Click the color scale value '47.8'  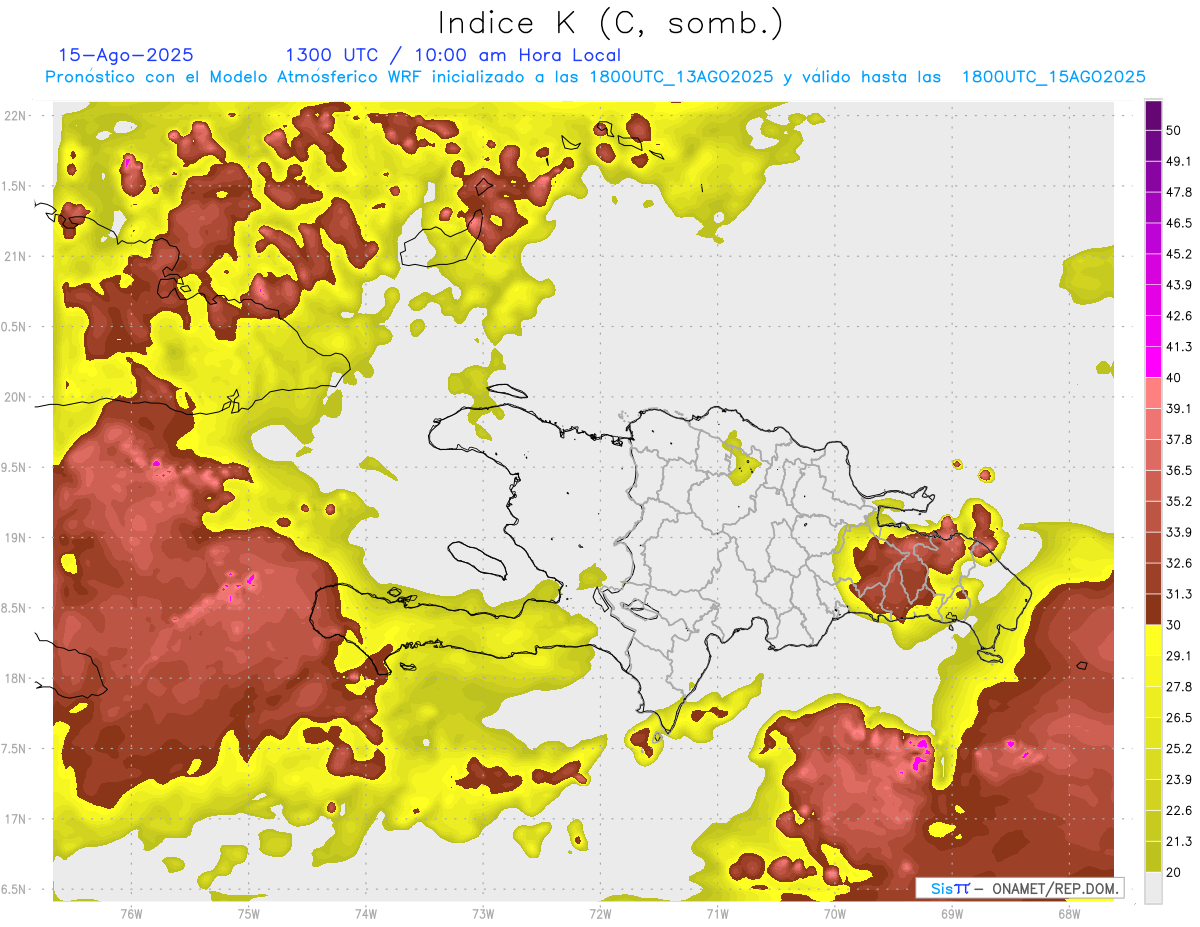pyautogui.click(x=1179, y=192)
